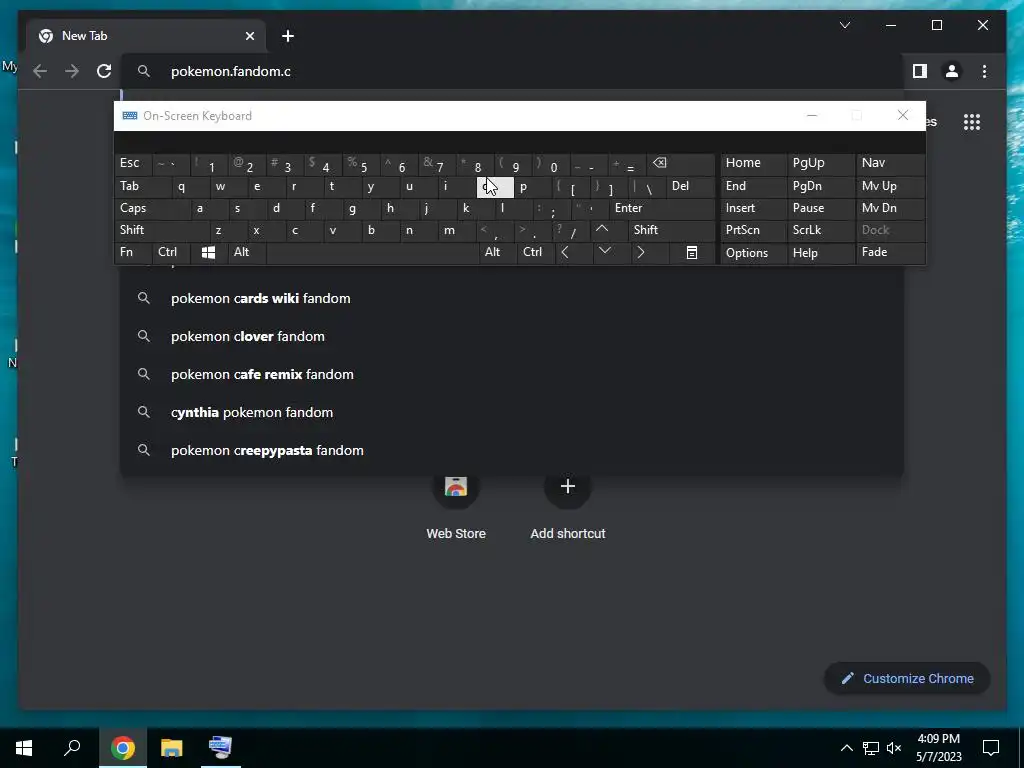Toggle left Ctrl key on on-screen keyboard
Image resolution: width=1024 pixels, height=768 pixels.
[171, 252]
